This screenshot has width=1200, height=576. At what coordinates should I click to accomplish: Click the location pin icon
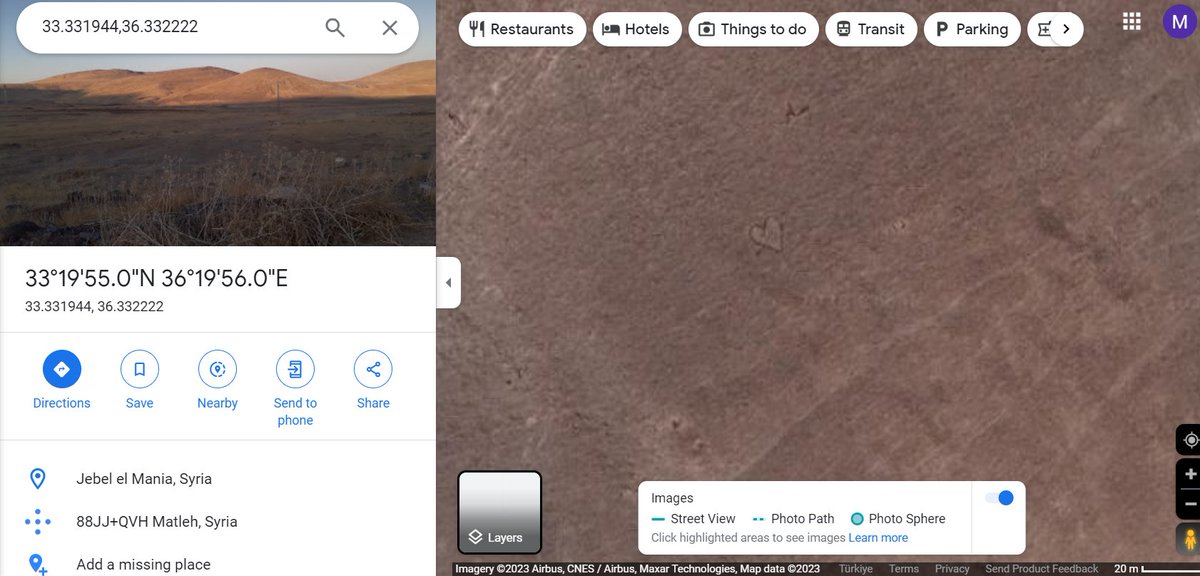(x=38, y=479)
